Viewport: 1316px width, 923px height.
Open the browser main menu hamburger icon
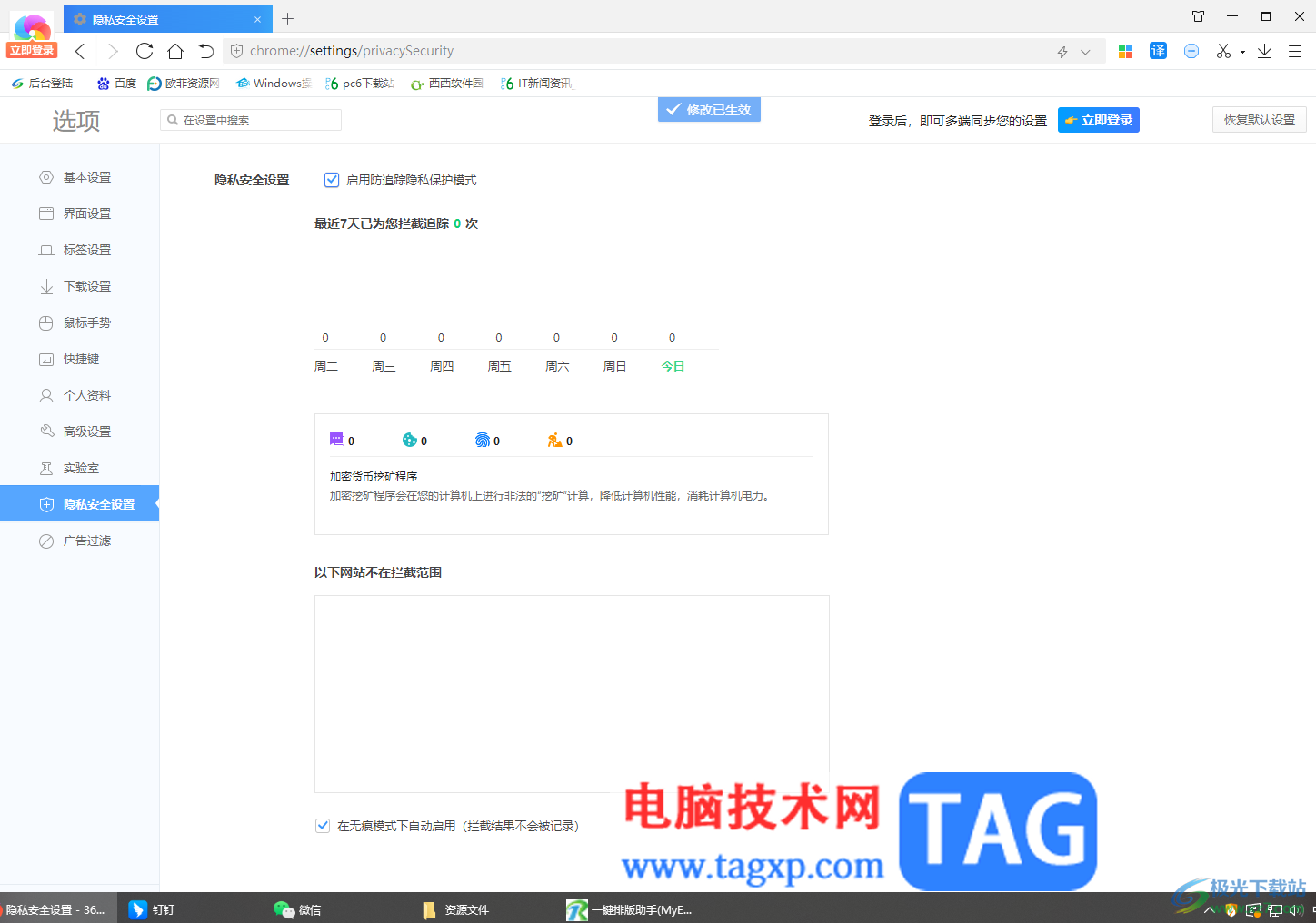[x=1296, y=50]
